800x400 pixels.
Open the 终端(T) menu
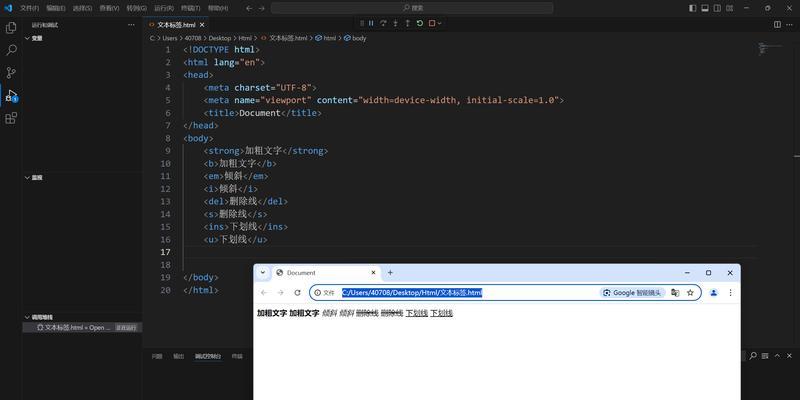191,8
